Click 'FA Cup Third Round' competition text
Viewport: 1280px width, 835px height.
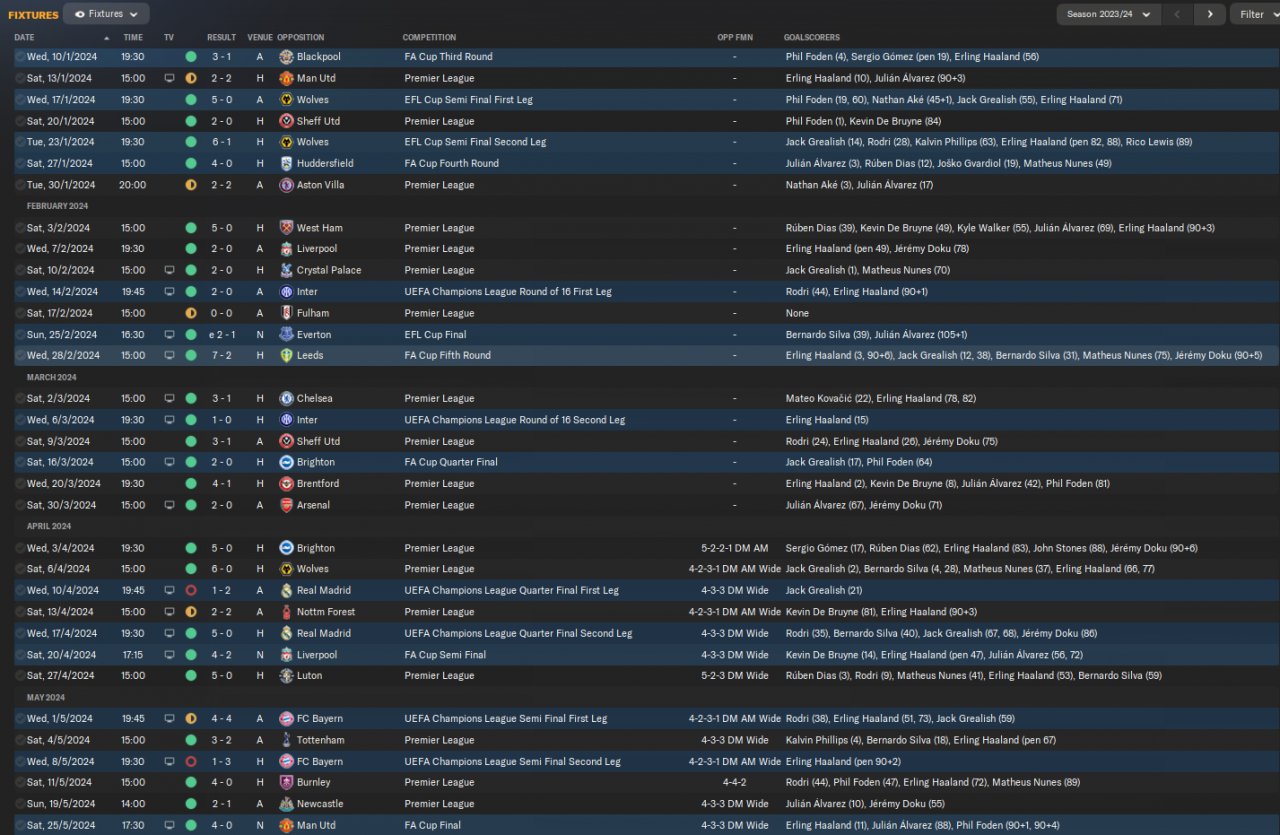[448, 57]
